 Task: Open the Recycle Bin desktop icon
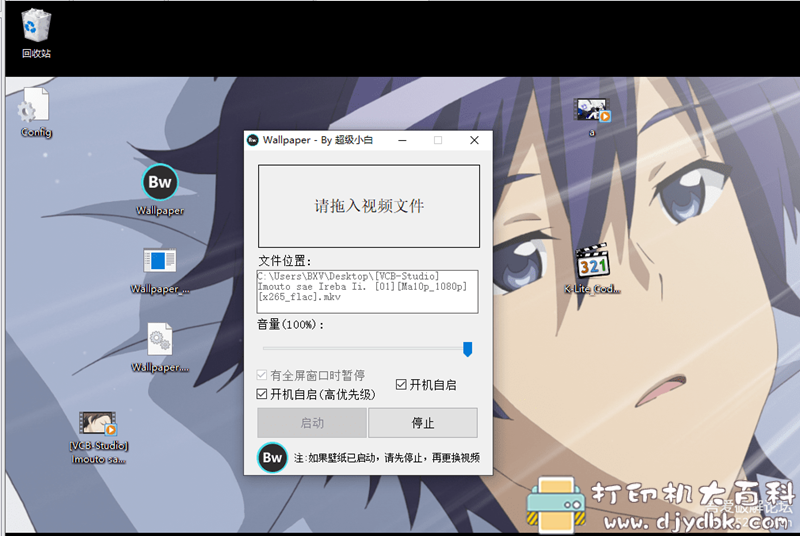coord(36,32)
